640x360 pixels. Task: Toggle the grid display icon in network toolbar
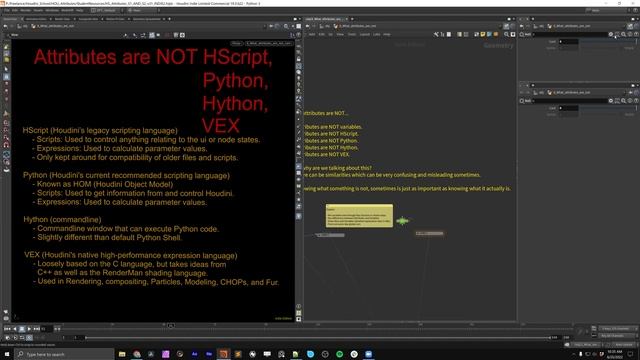point(466,34)
